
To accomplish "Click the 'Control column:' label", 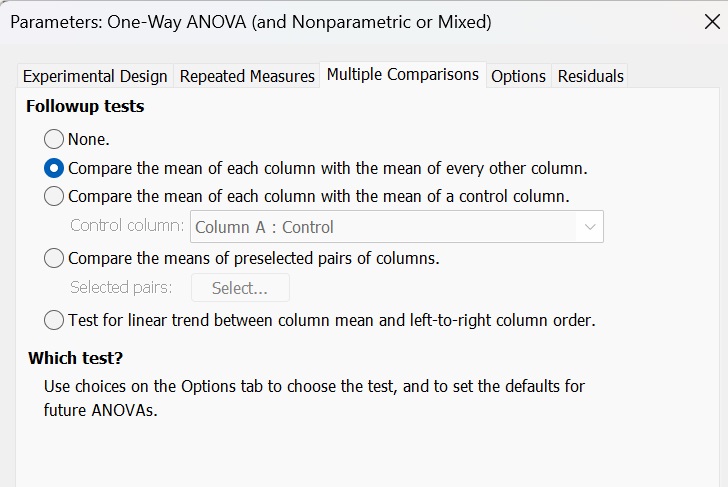I will point(127,226).
